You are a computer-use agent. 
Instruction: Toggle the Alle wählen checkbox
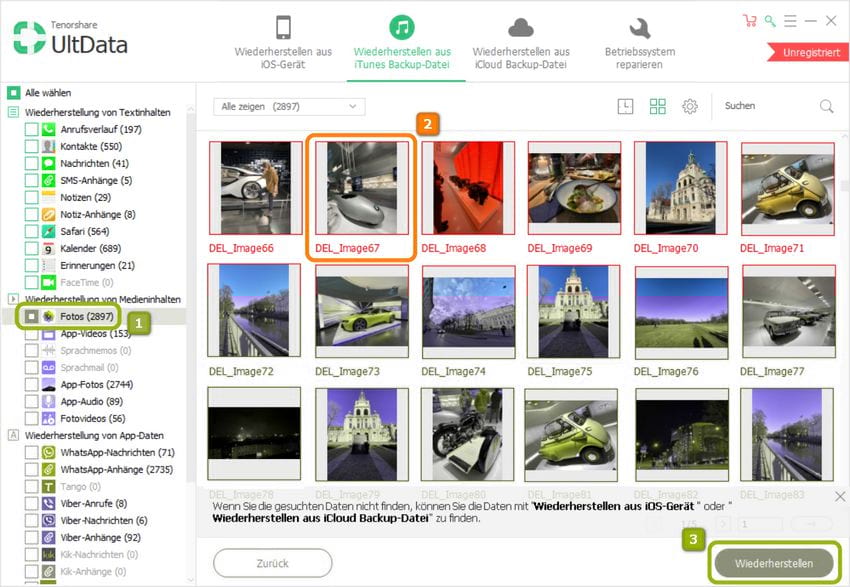tap(14, 93)
